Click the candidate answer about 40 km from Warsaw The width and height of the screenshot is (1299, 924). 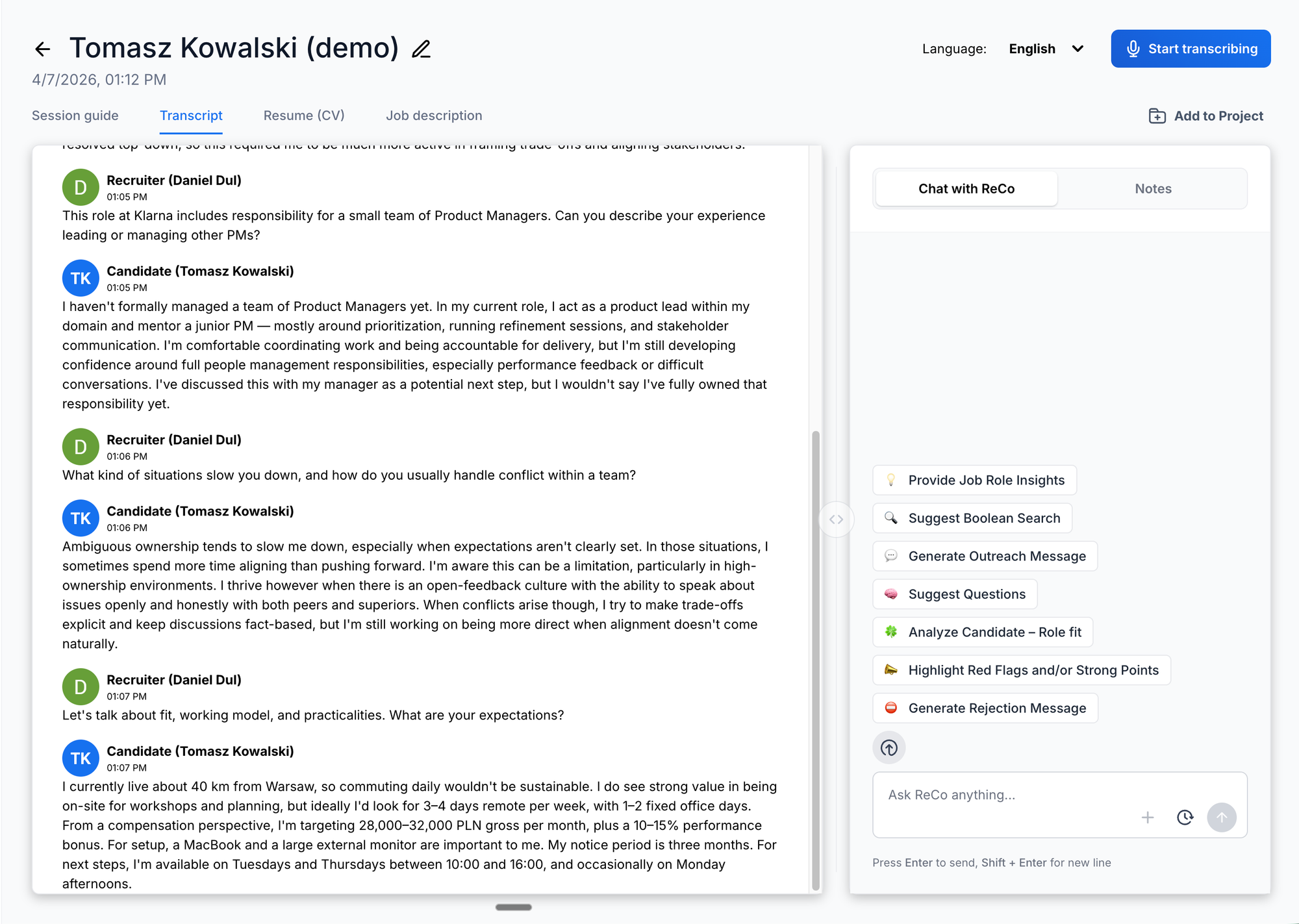pyautogui.click(x=420, y=835)
